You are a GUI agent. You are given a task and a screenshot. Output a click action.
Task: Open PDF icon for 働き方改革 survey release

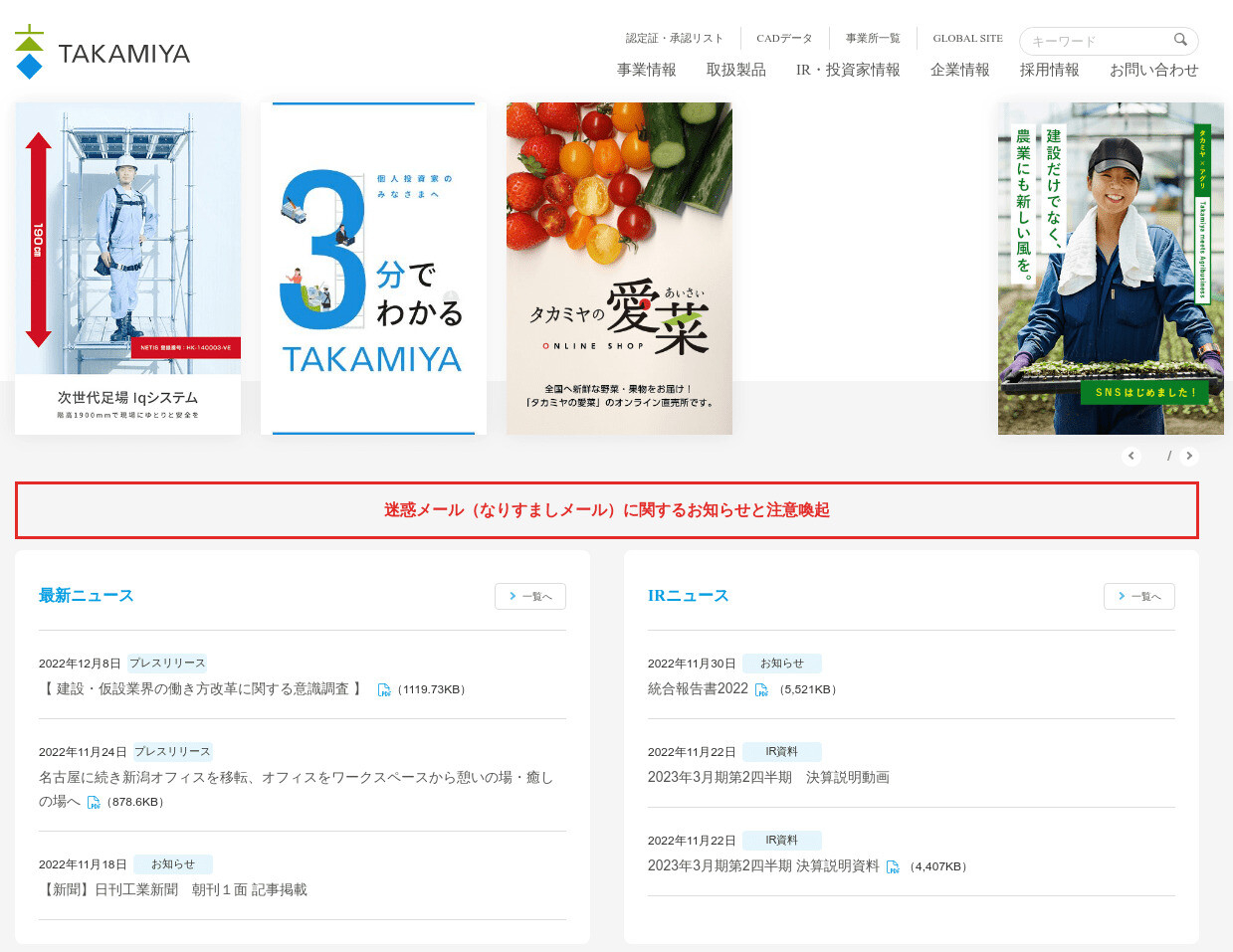pos(384,689)
